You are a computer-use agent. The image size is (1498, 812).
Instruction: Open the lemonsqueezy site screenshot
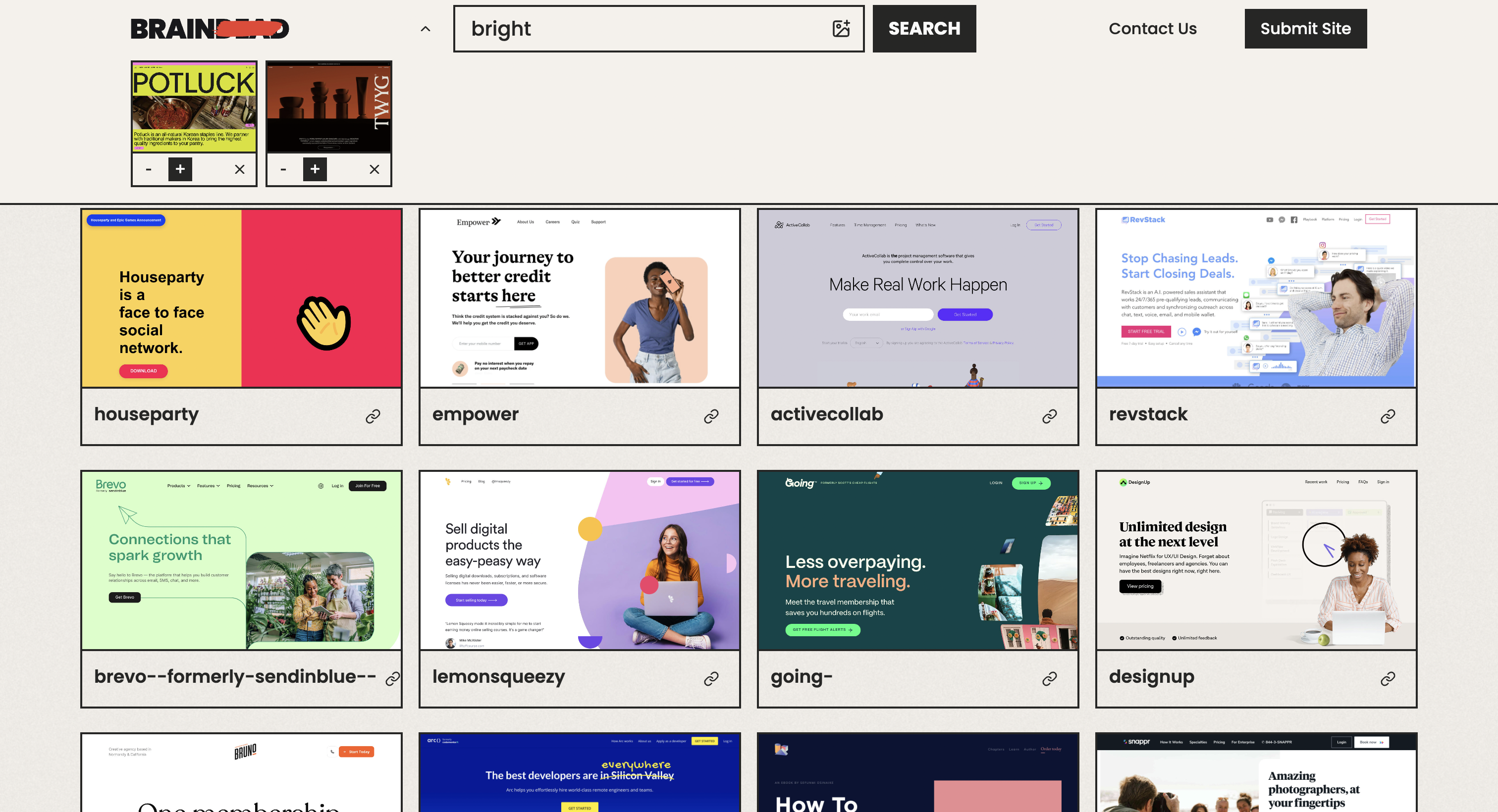(580, 560)
